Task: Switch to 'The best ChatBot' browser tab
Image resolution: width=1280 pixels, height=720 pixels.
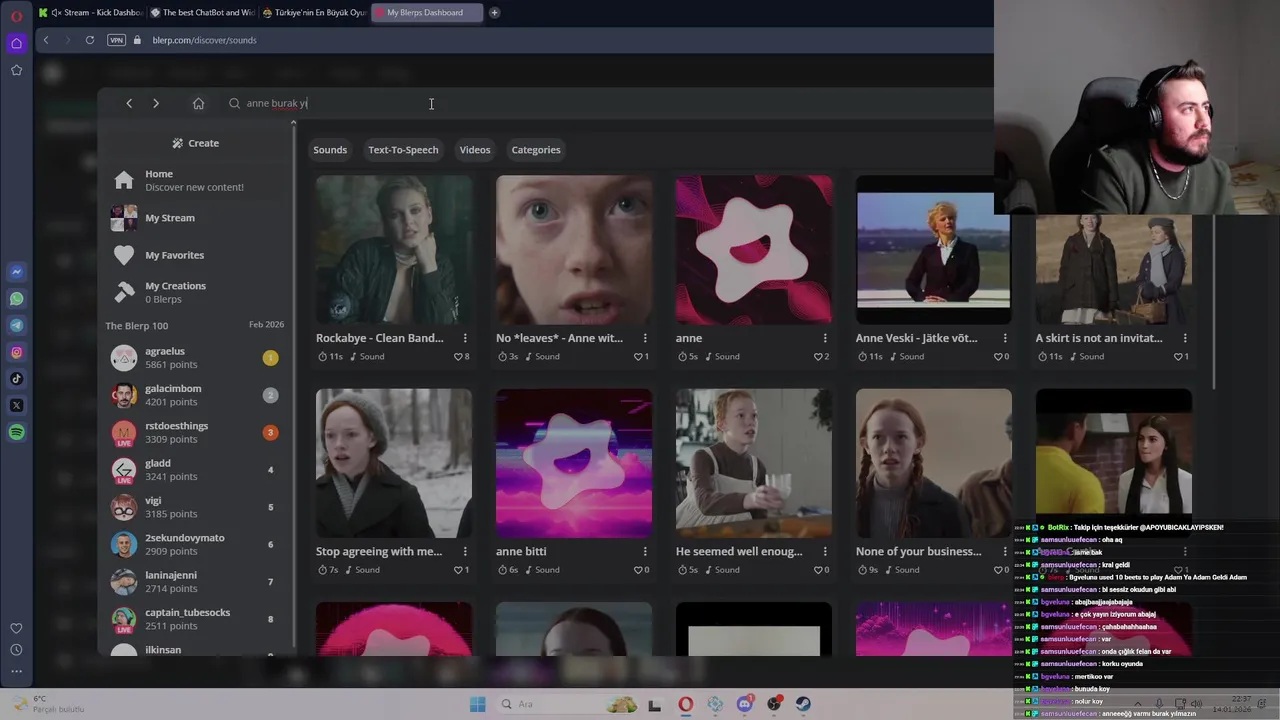Action: pyautogui.click(x=201, y=13)
